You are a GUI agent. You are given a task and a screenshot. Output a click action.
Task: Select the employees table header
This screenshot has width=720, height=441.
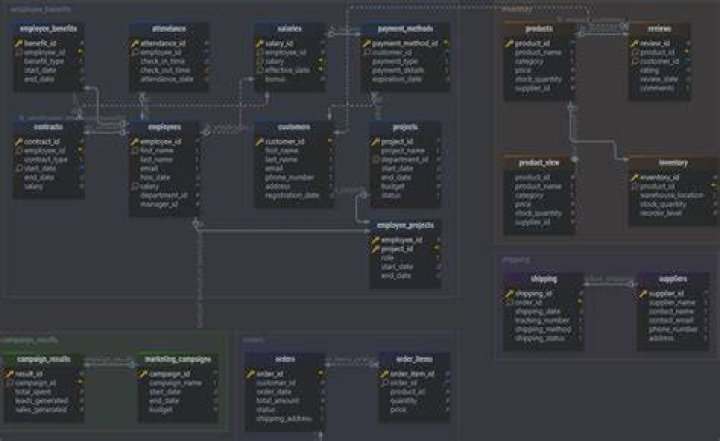164,127
